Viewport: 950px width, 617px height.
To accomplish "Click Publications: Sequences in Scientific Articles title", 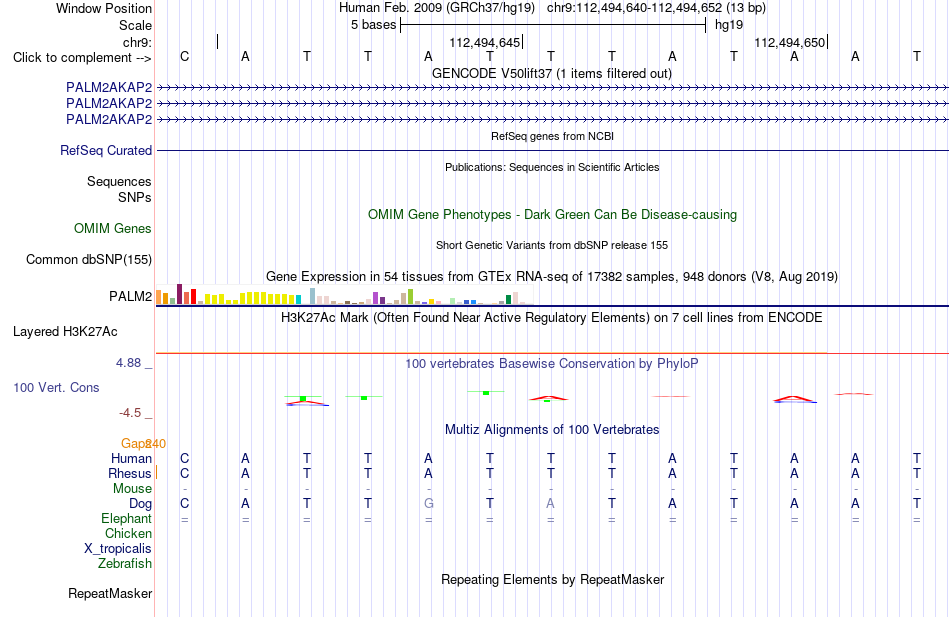I will point(552,167).
